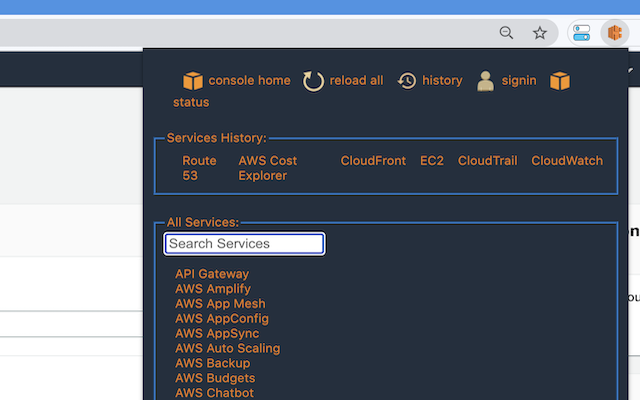Open AWS App Mesh service
Viewport: 640px width, 400px height.
coord(220,304)
